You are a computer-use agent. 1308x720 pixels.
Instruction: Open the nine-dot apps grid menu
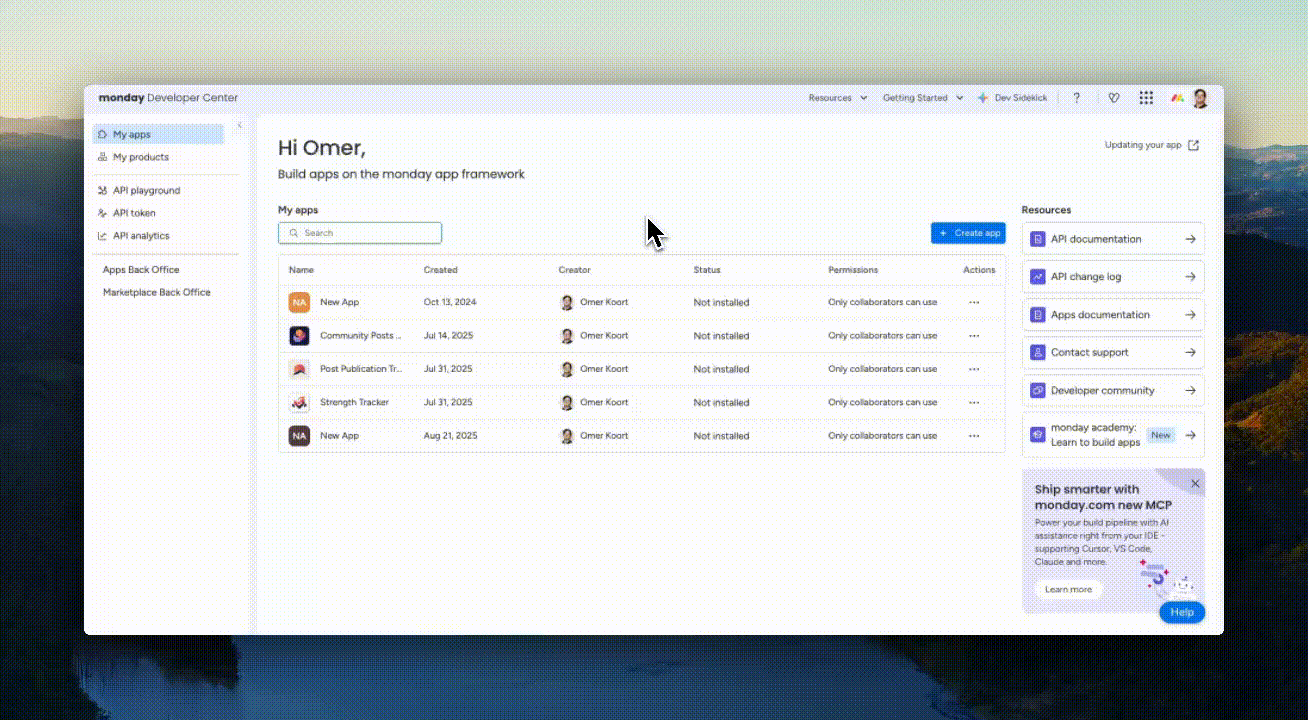[1146, 98]
